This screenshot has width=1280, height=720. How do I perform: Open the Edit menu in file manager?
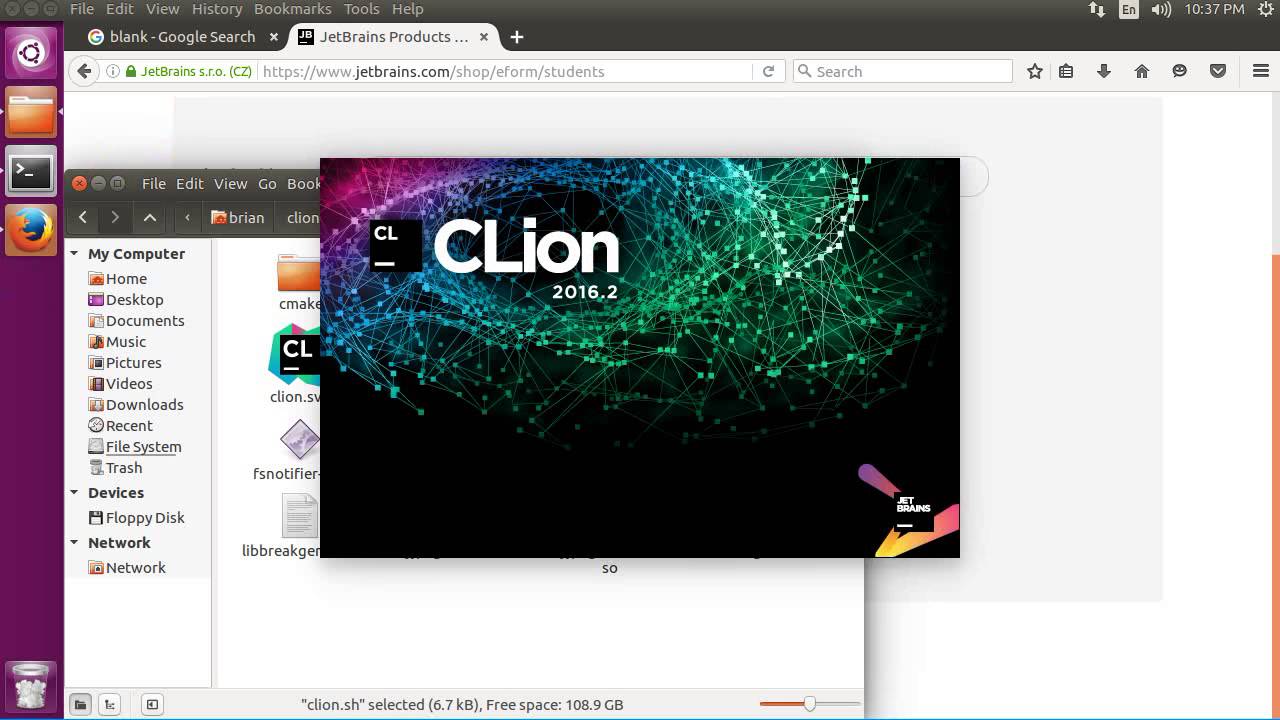(x=190, y=184)
